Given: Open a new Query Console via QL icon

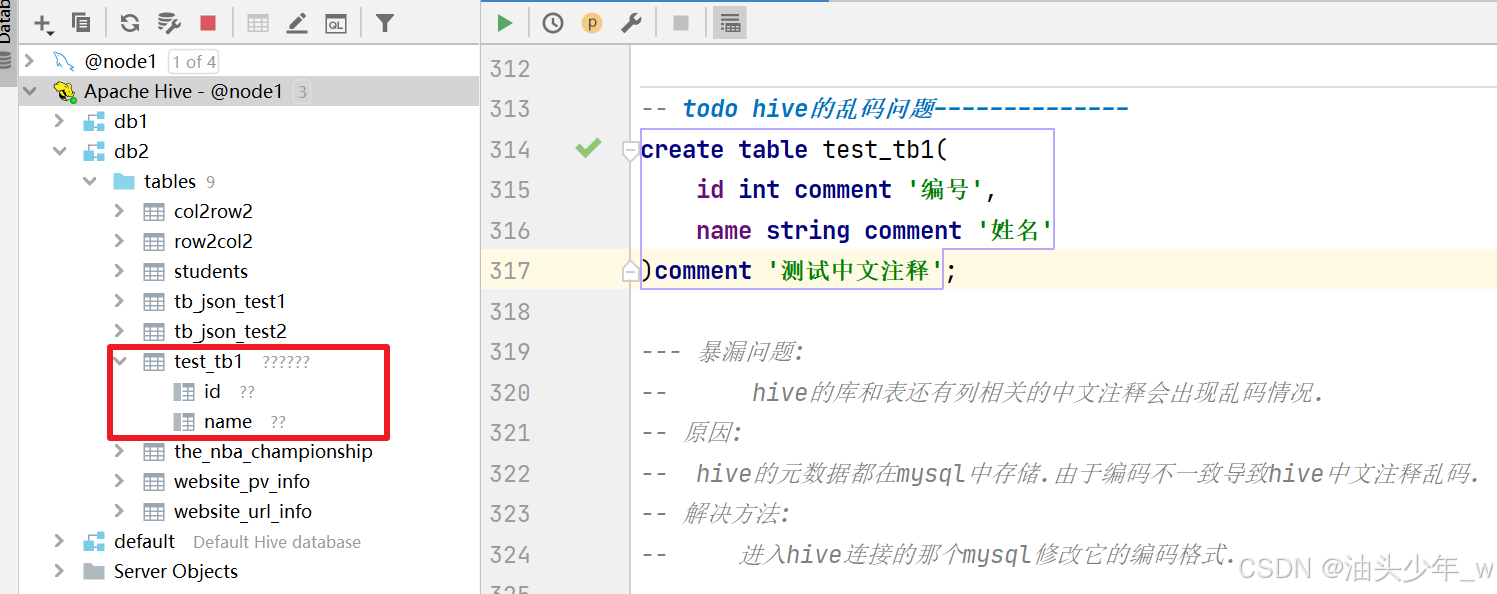Looking at the screenshot, I should coord(335,22).
